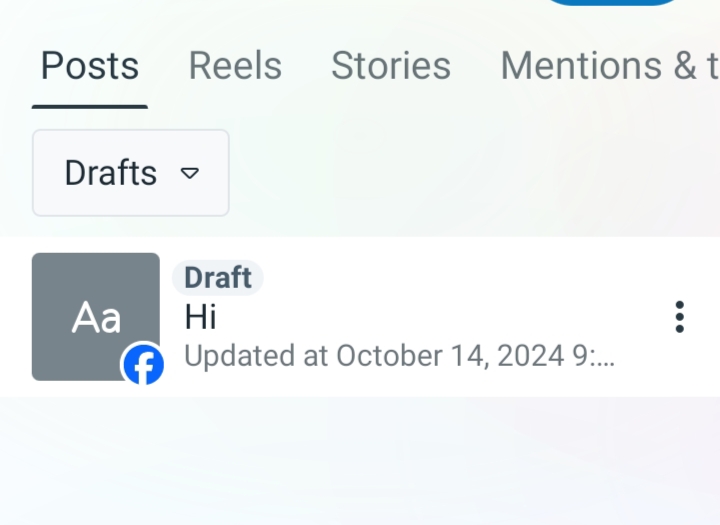Show more options via the vertical ellipsis
The width and height of the screenshot is (720, 525).
coord(680,317)
